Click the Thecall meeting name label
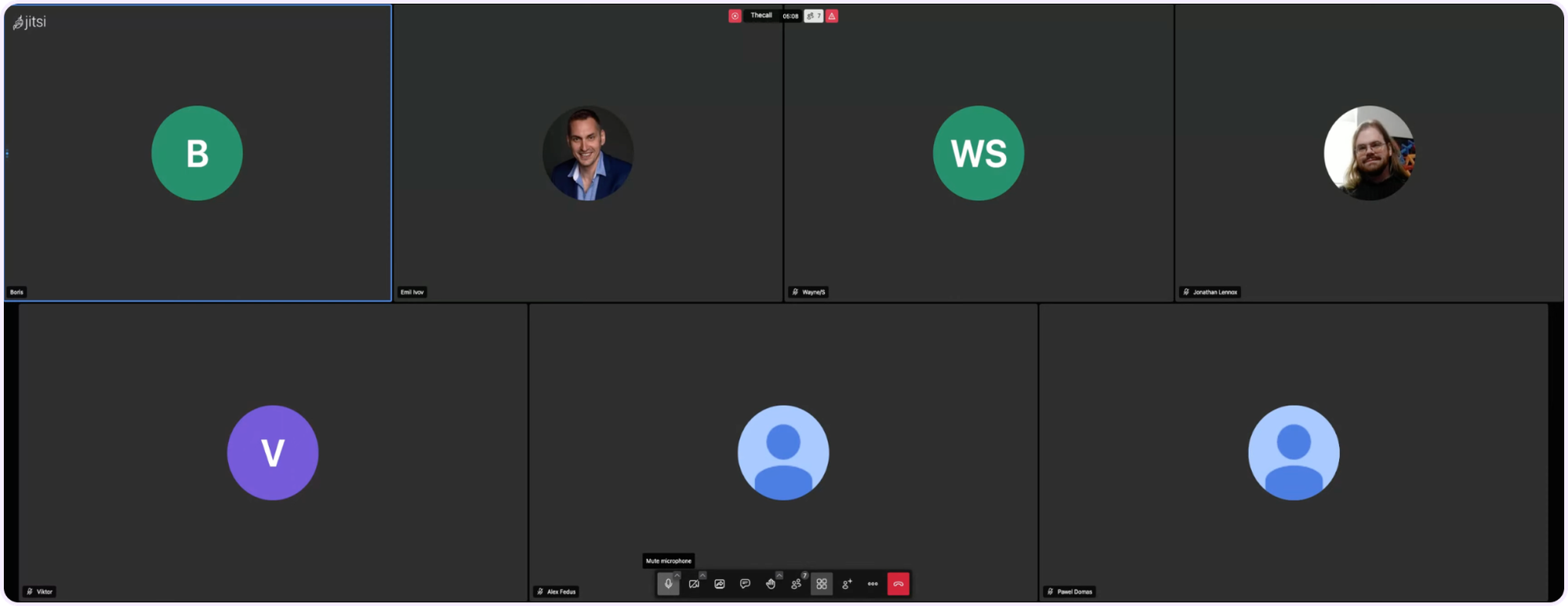 761,16
